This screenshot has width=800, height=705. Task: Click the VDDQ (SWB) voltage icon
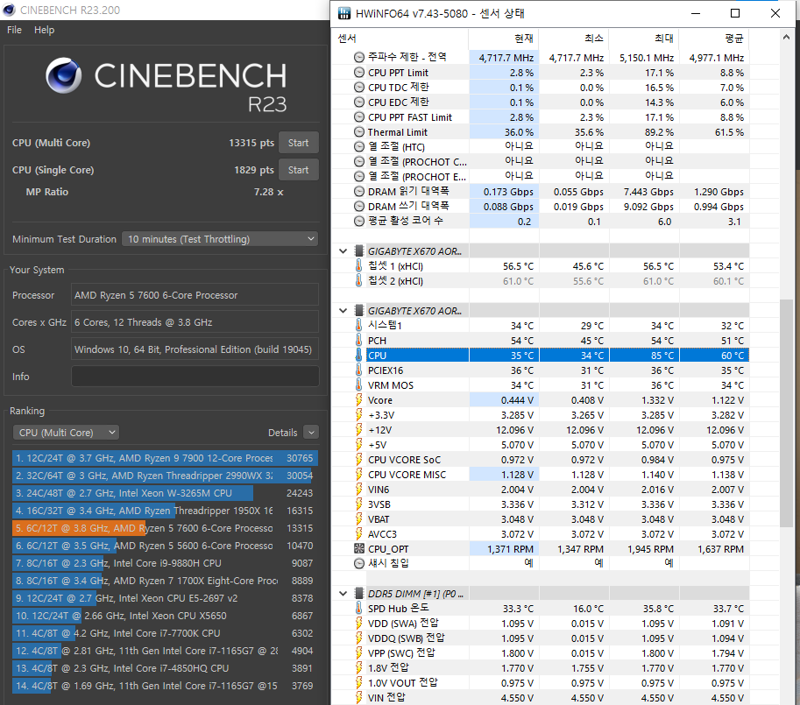click(359, 638)
